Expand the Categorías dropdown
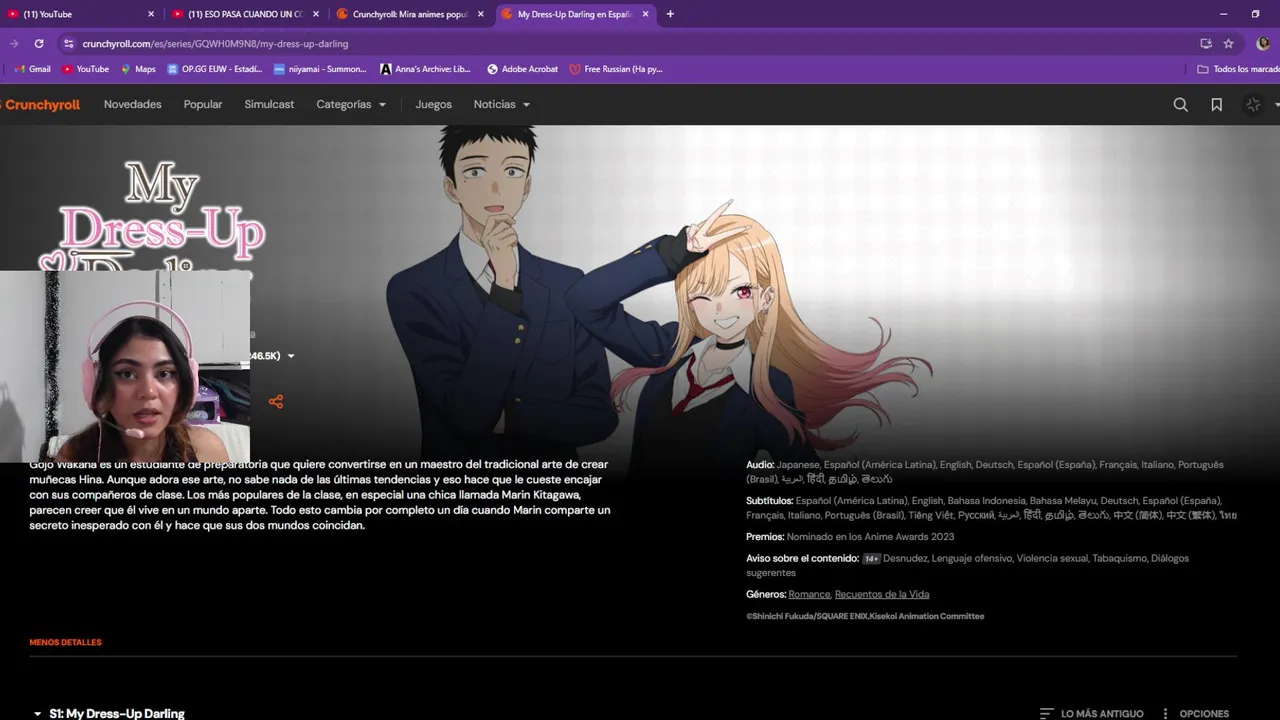Viewport: 1280px width, 720px height. [351, 104]
